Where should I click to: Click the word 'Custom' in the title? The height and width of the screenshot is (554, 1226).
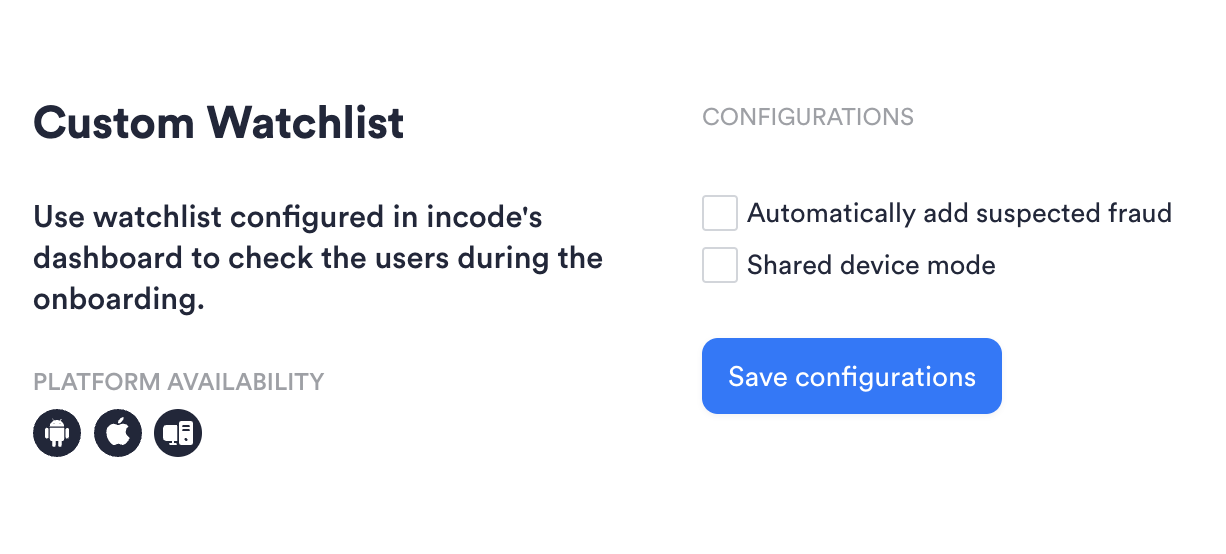[x=114, y=123]
